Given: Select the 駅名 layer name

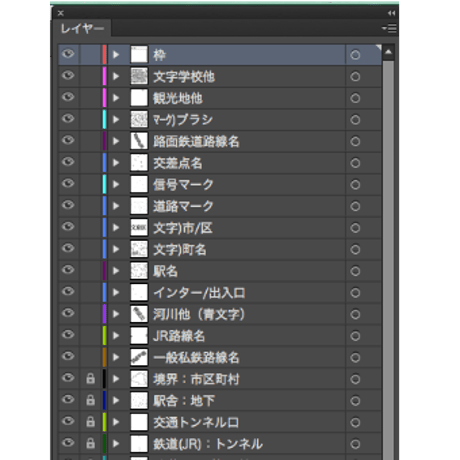Looking at the screenshot, I should [165, 271].
